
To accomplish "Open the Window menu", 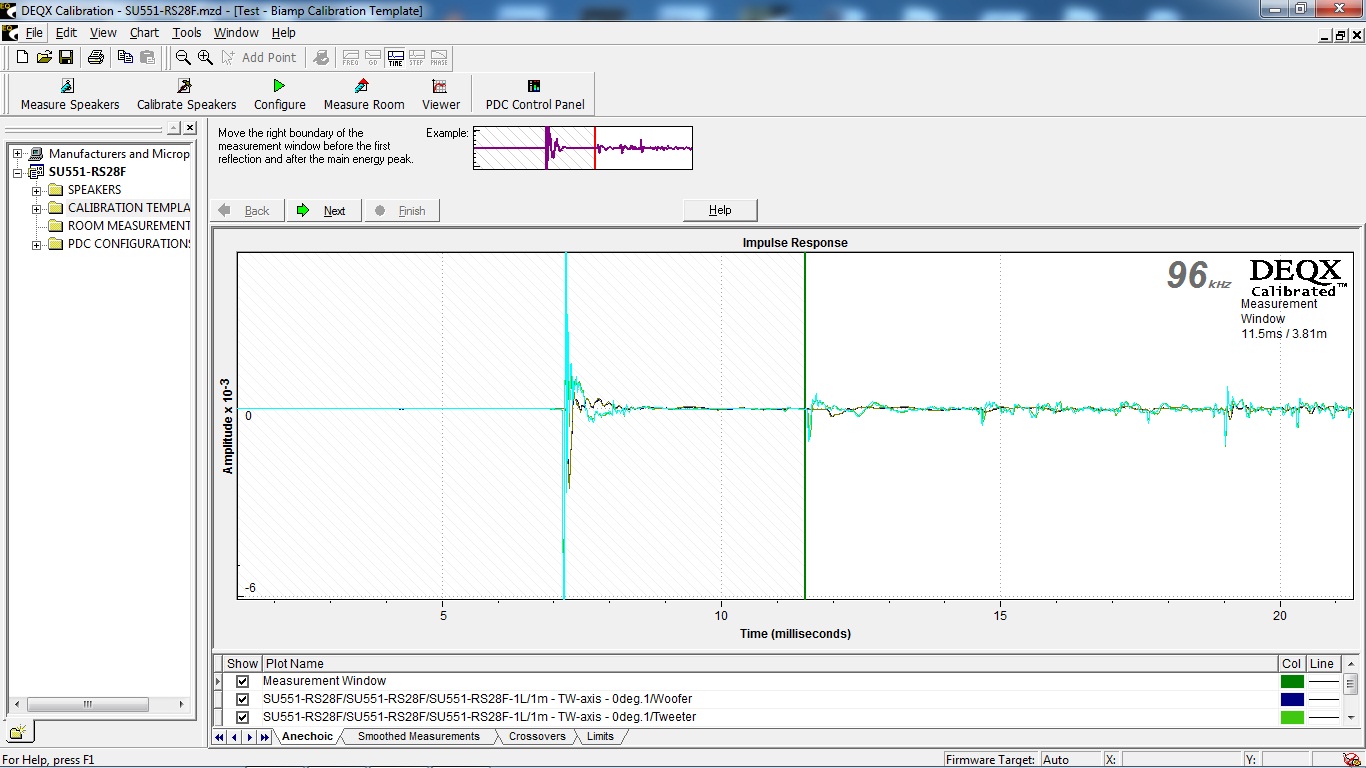I will click(236, 33).
